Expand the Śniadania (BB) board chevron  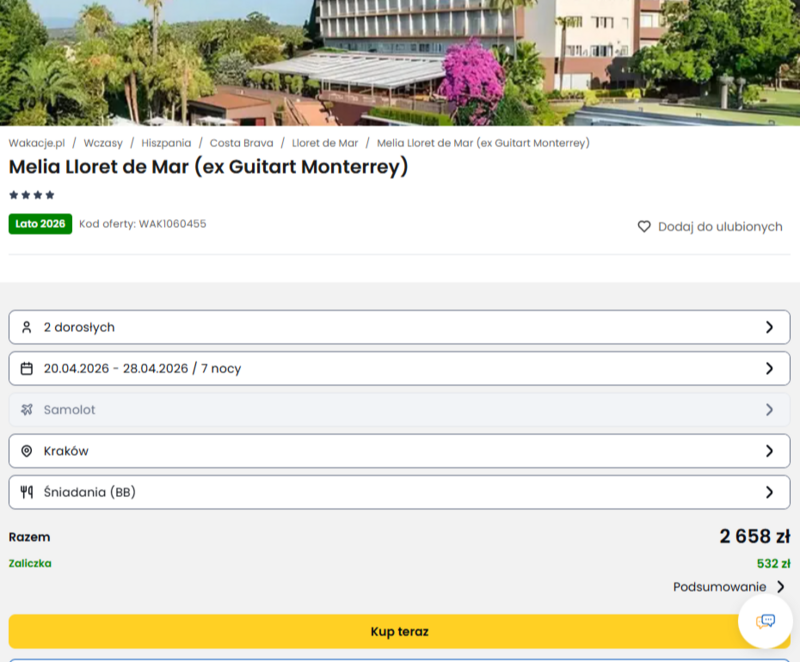pos(769,492)
